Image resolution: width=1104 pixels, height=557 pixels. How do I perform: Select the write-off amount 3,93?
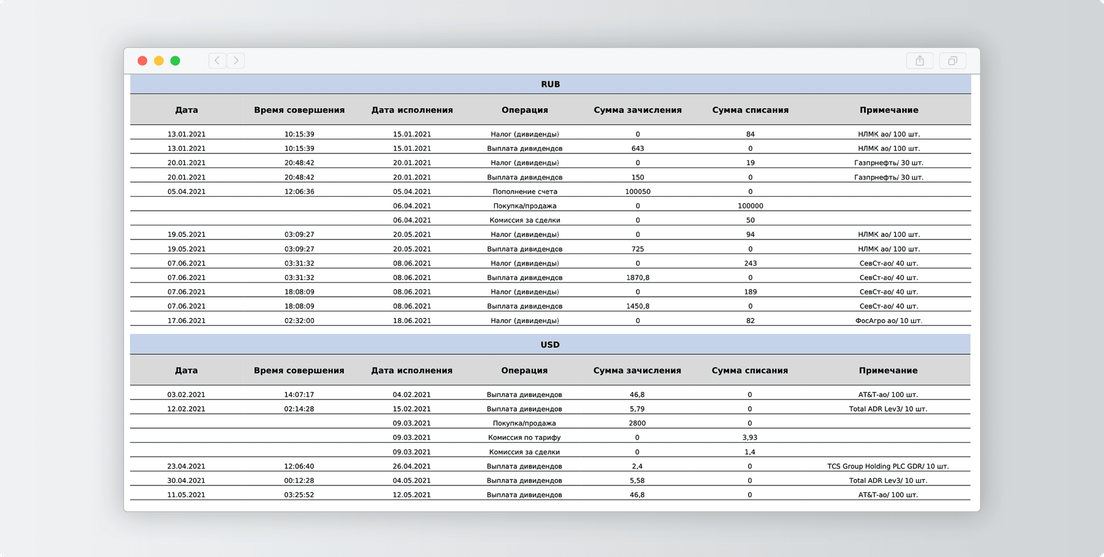tap(750, 437)
